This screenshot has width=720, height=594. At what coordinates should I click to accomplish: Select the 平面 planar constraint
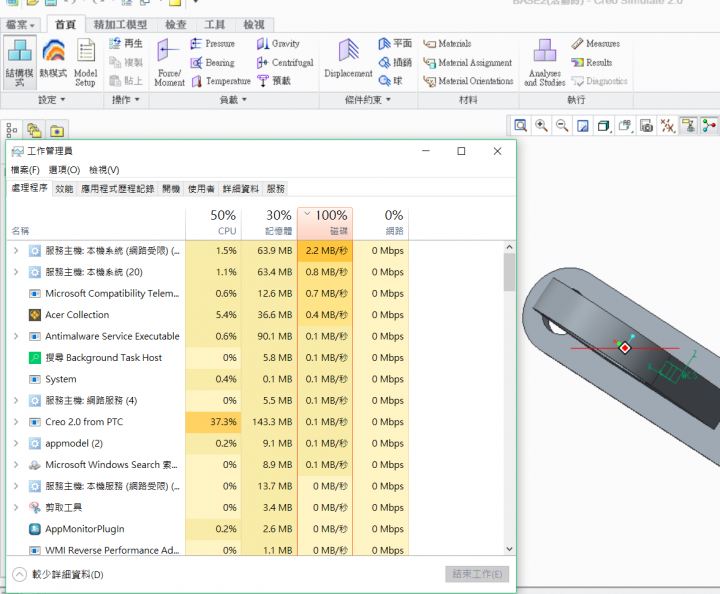[395, 44]
